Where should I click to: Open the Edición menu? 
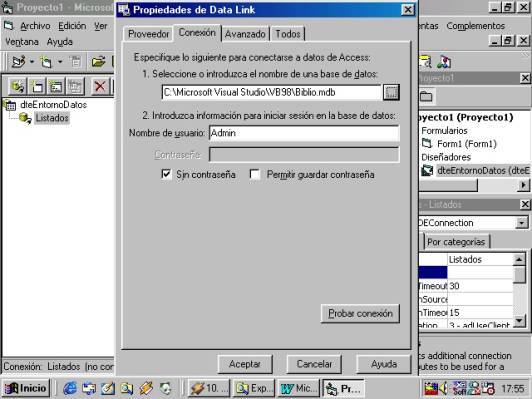pos(72,26)
